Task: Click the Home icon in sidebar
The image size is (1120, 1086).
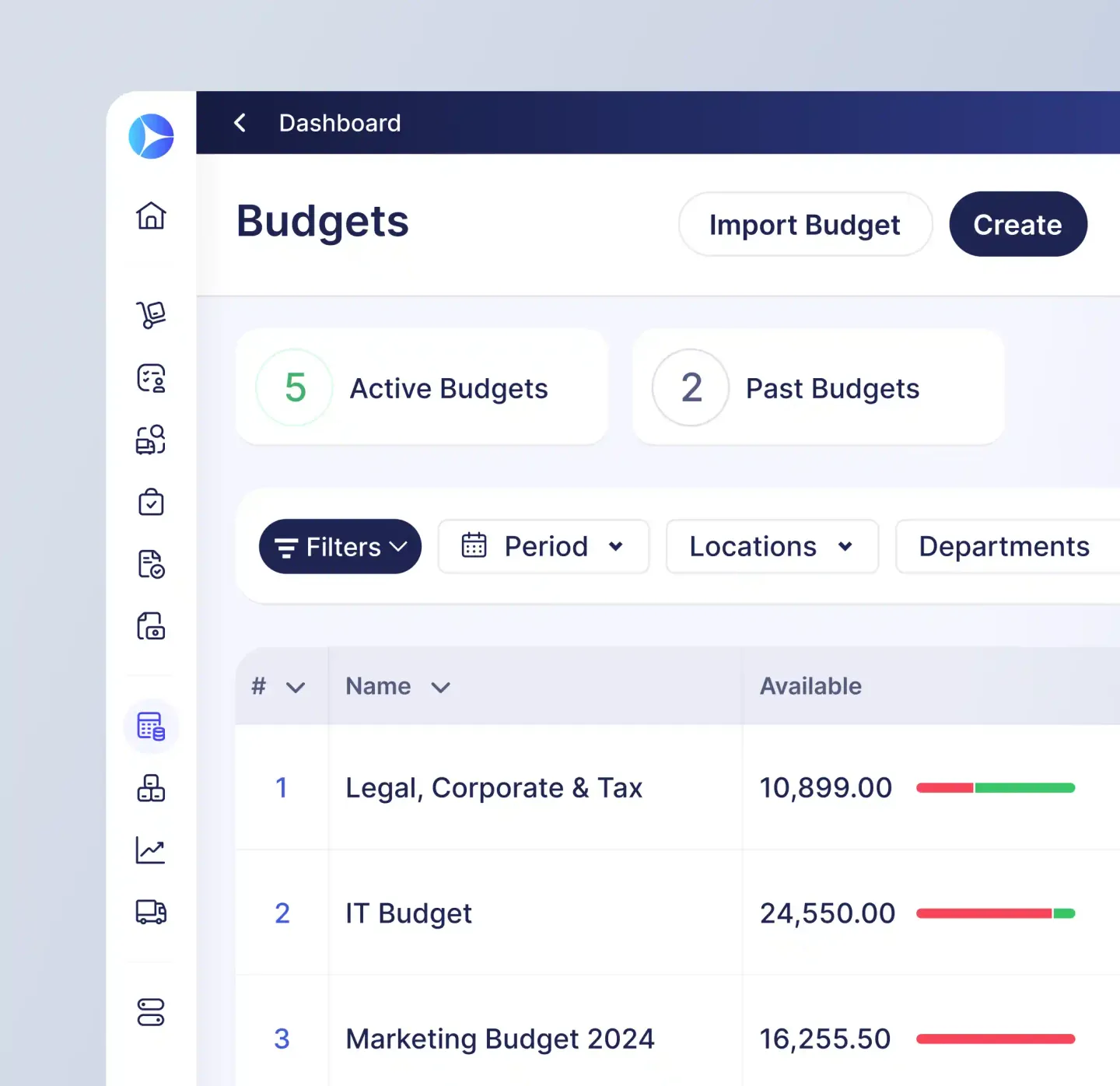Action: click(x=151, y=215)
